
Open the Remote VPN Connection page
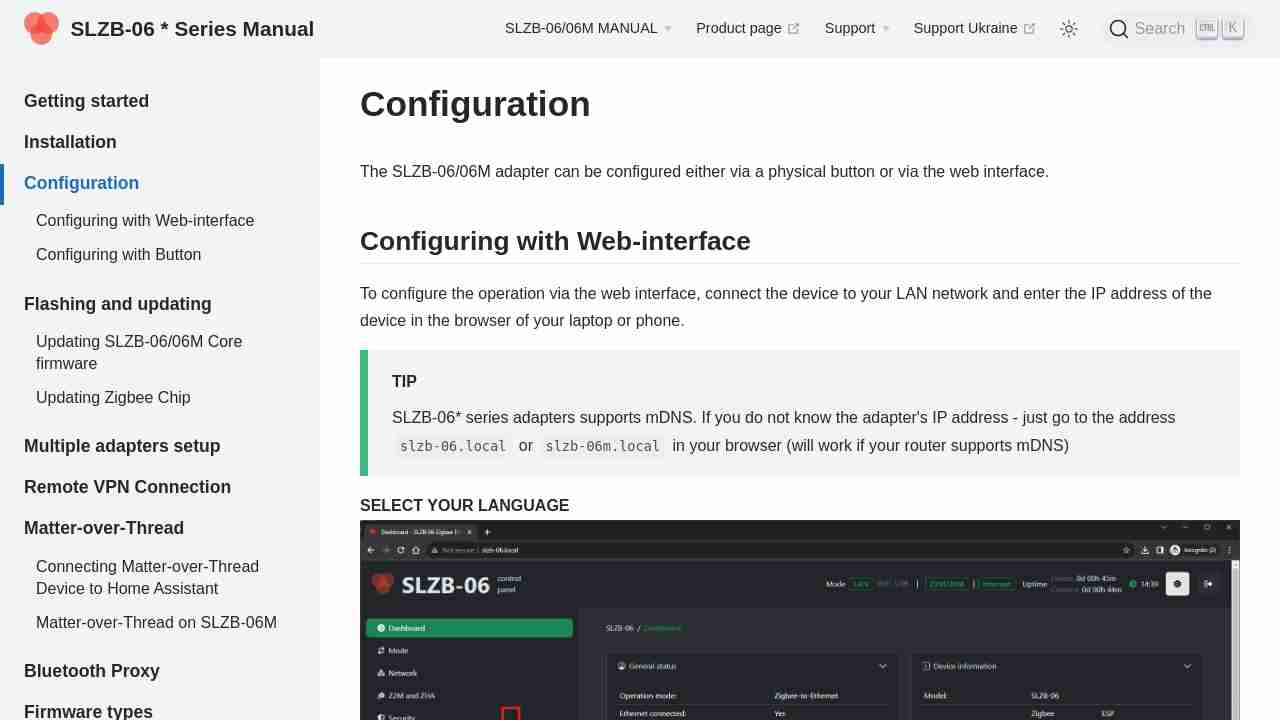tap(127, 487)
